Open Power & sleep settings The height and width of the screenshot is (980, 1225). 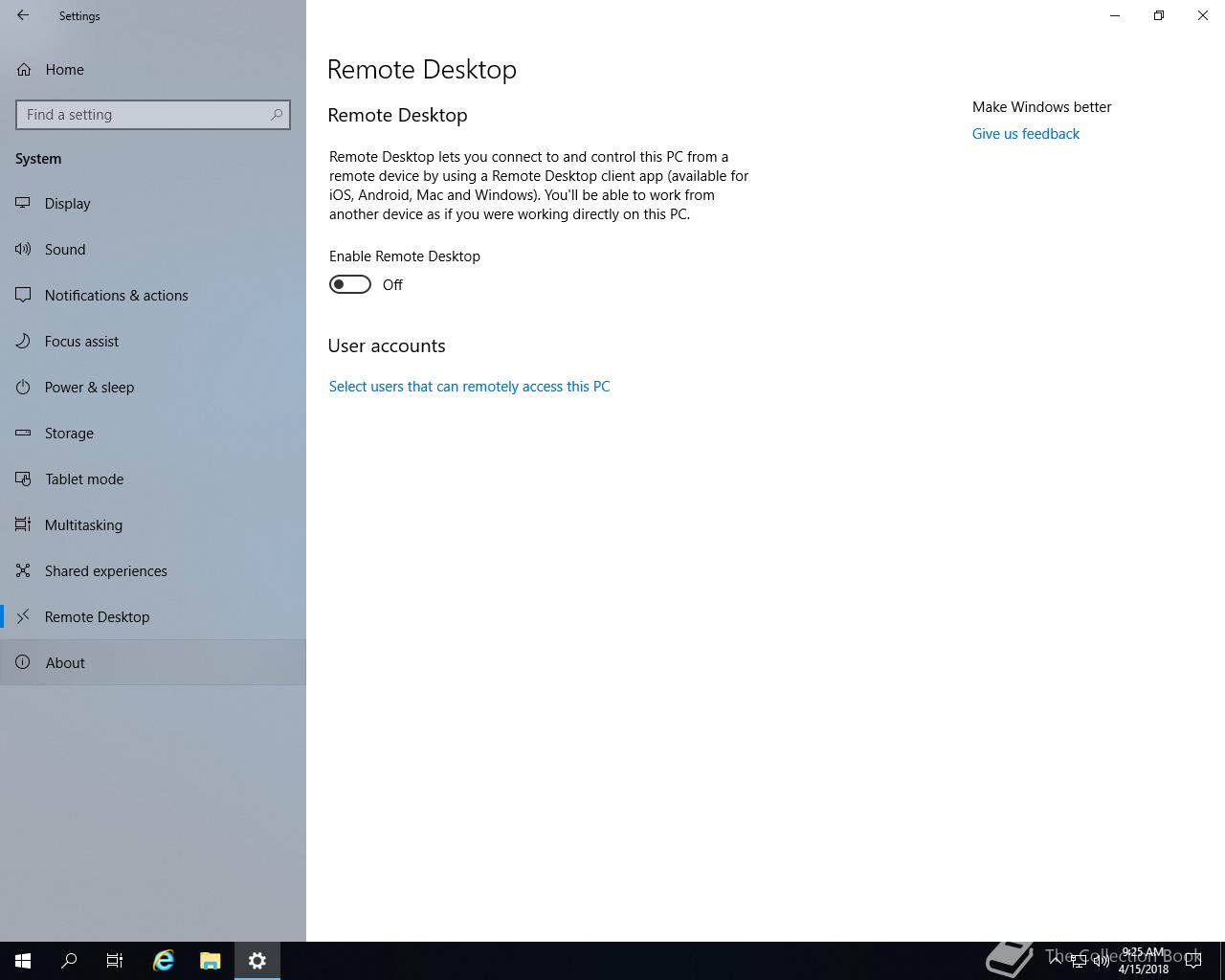click(x=153, y=388)
